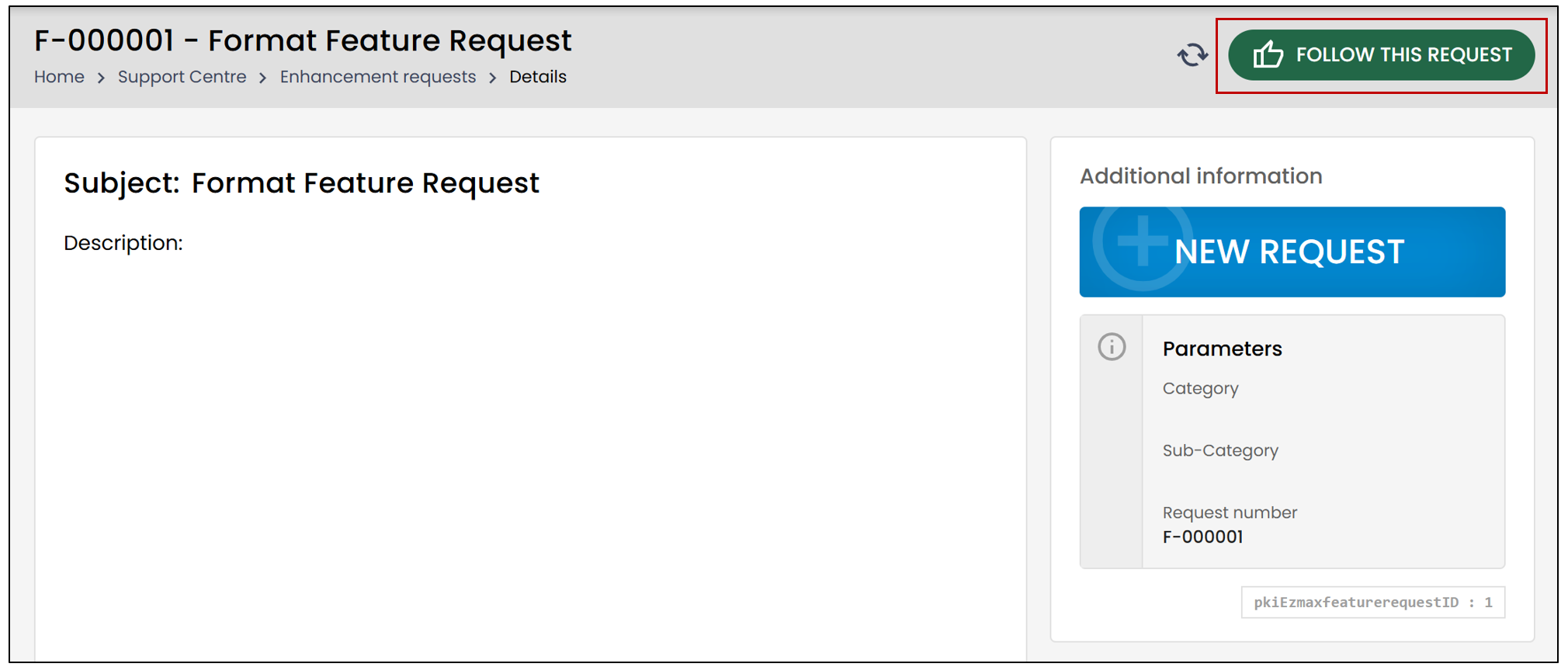1568x667 pixels.
Task: Select the Details breadcrumb item
Action: click(538, 77)
